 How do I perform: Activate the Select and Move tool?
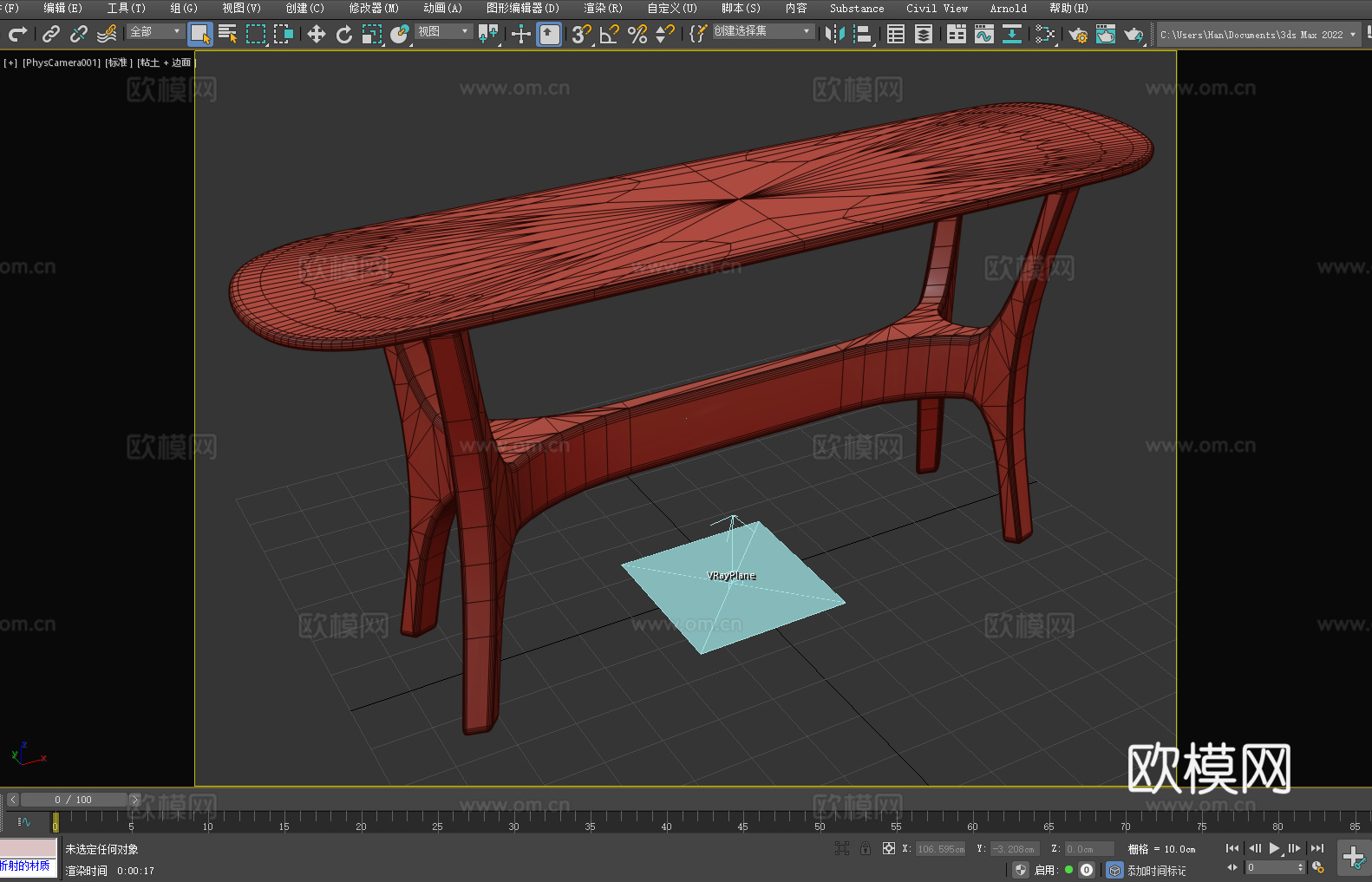[317, 34]
